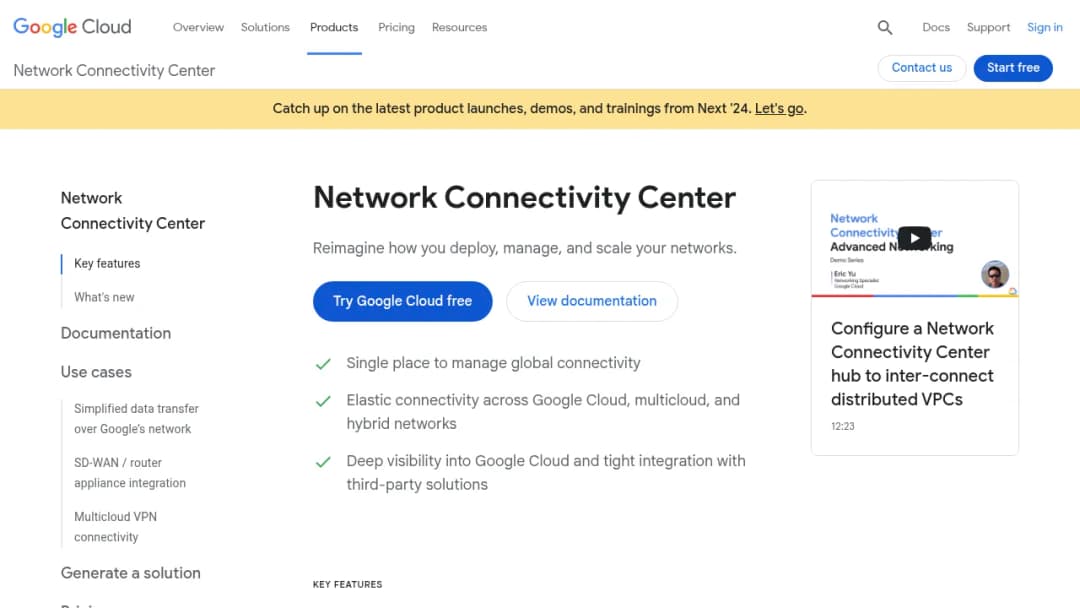Screen dimensions: 1080x608
Task: Click 'Reimagine how you deploy' subtitle text
Action: click(525, 248)
